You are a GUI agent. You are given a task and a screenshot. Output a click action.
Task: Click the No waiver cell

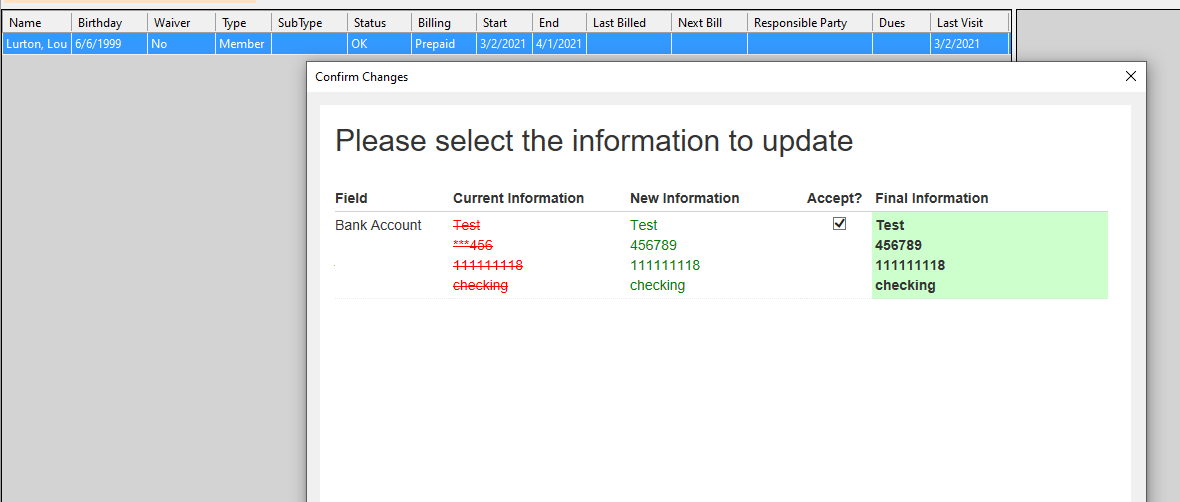coord(181,44)
